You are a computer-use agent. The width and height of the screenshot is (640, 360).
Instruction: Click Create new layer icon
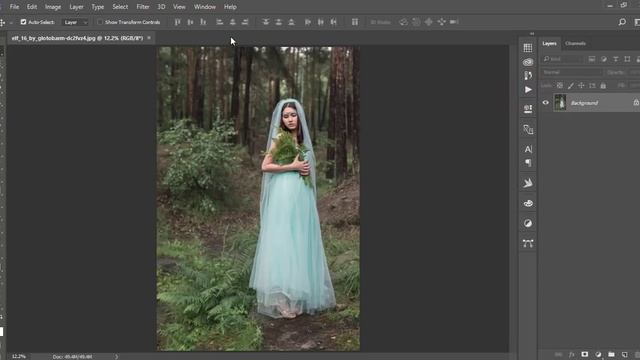624,355
